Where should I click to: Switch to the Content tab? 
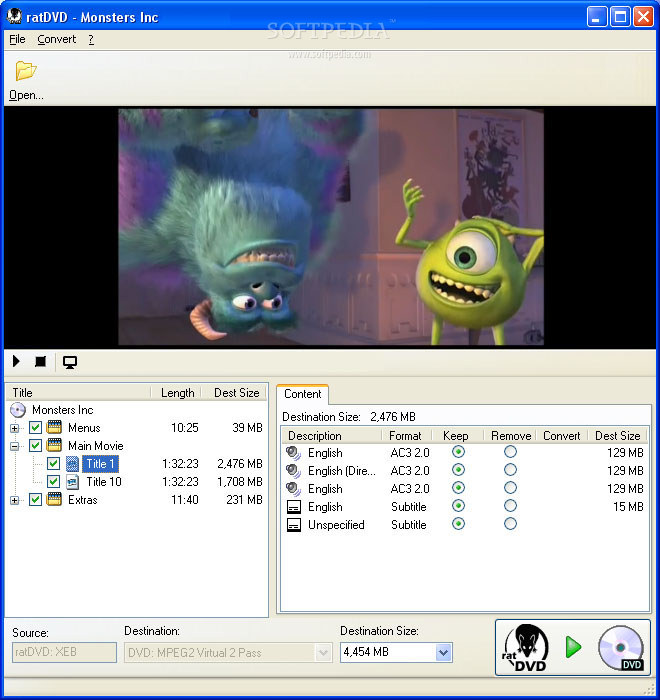[302, 394]
